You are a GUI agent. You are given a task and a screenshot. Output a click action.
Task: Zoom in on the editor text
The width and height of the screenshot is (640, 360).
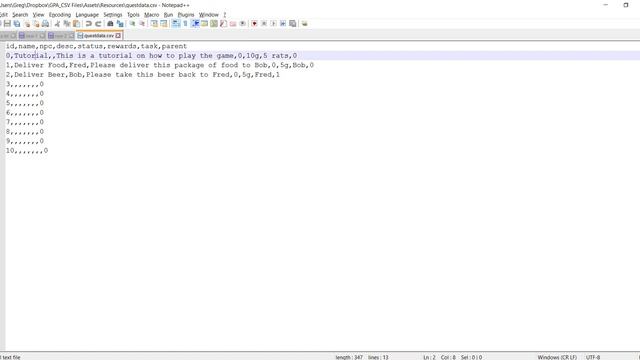(x=132, y=24)
